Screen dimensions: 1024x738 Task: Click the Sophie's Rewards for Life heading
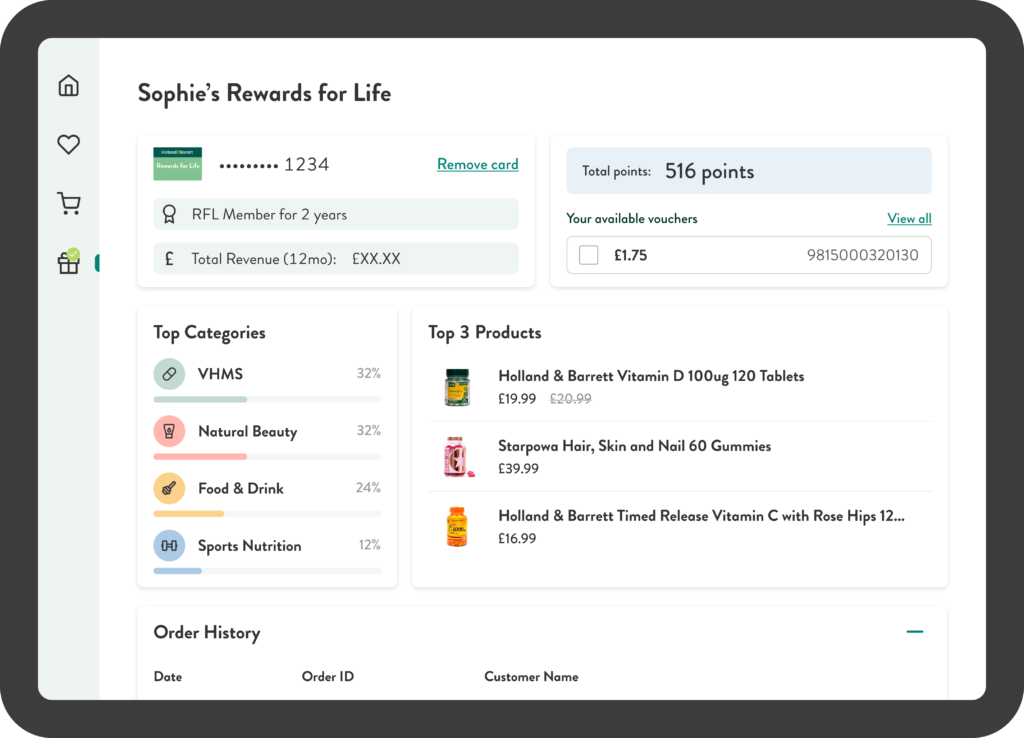[x=264, y=93]
